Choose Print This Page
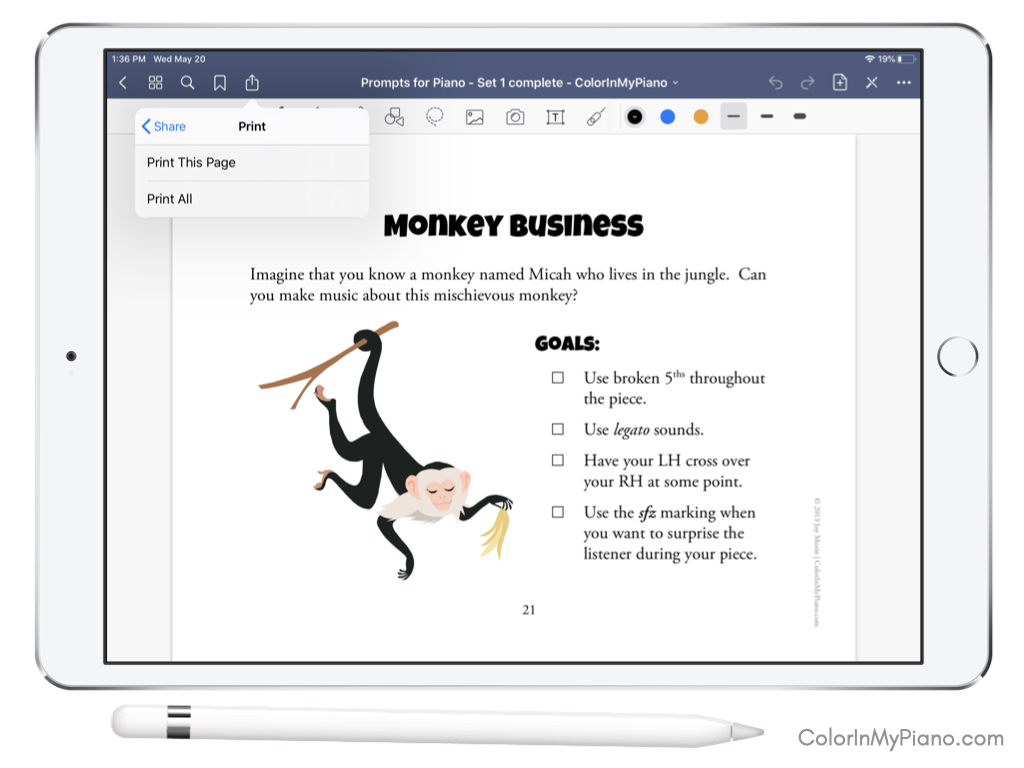Image resolution: width=1024 pixels, height=768 pixels. pos(252,163)
